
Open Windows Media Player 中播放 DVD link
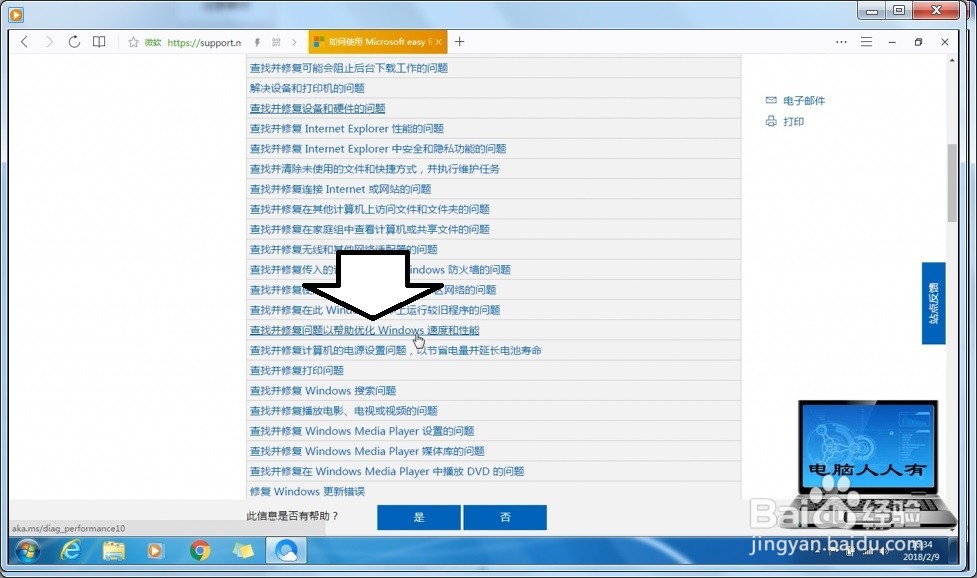[387, 471]
